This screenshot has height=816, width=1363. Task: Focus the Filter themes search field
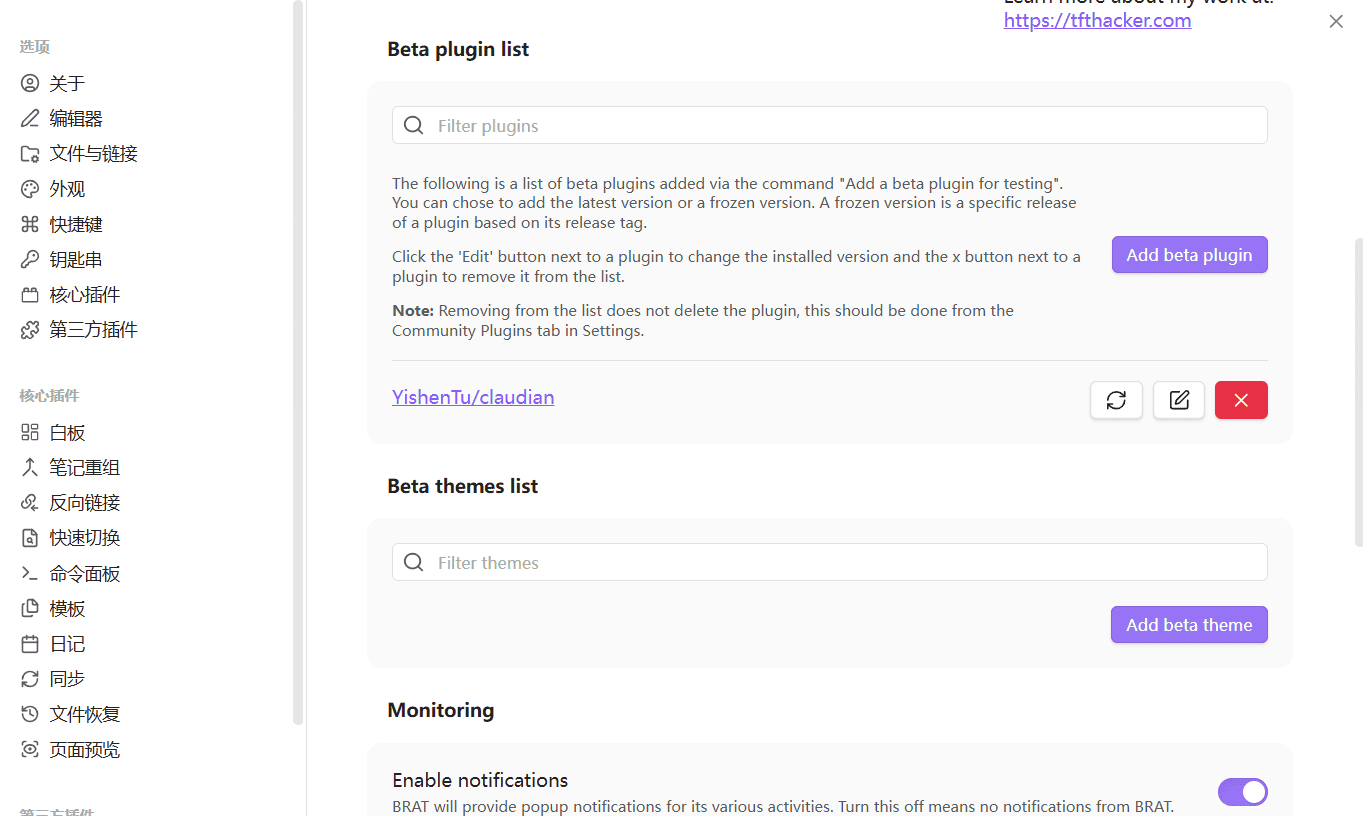pos(830,562)
